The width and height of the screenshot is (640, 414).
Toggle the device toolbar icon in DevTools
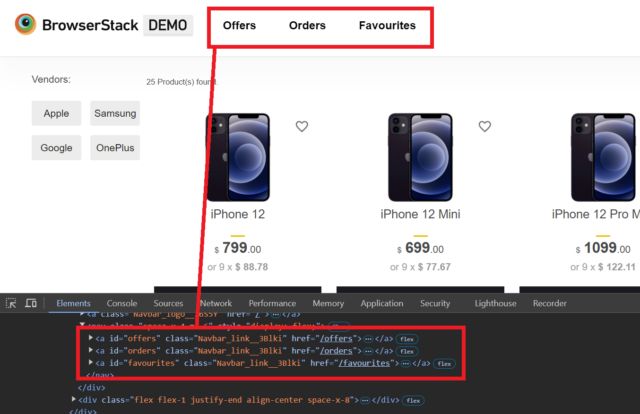pyautogui.click(x=31, y=303)
